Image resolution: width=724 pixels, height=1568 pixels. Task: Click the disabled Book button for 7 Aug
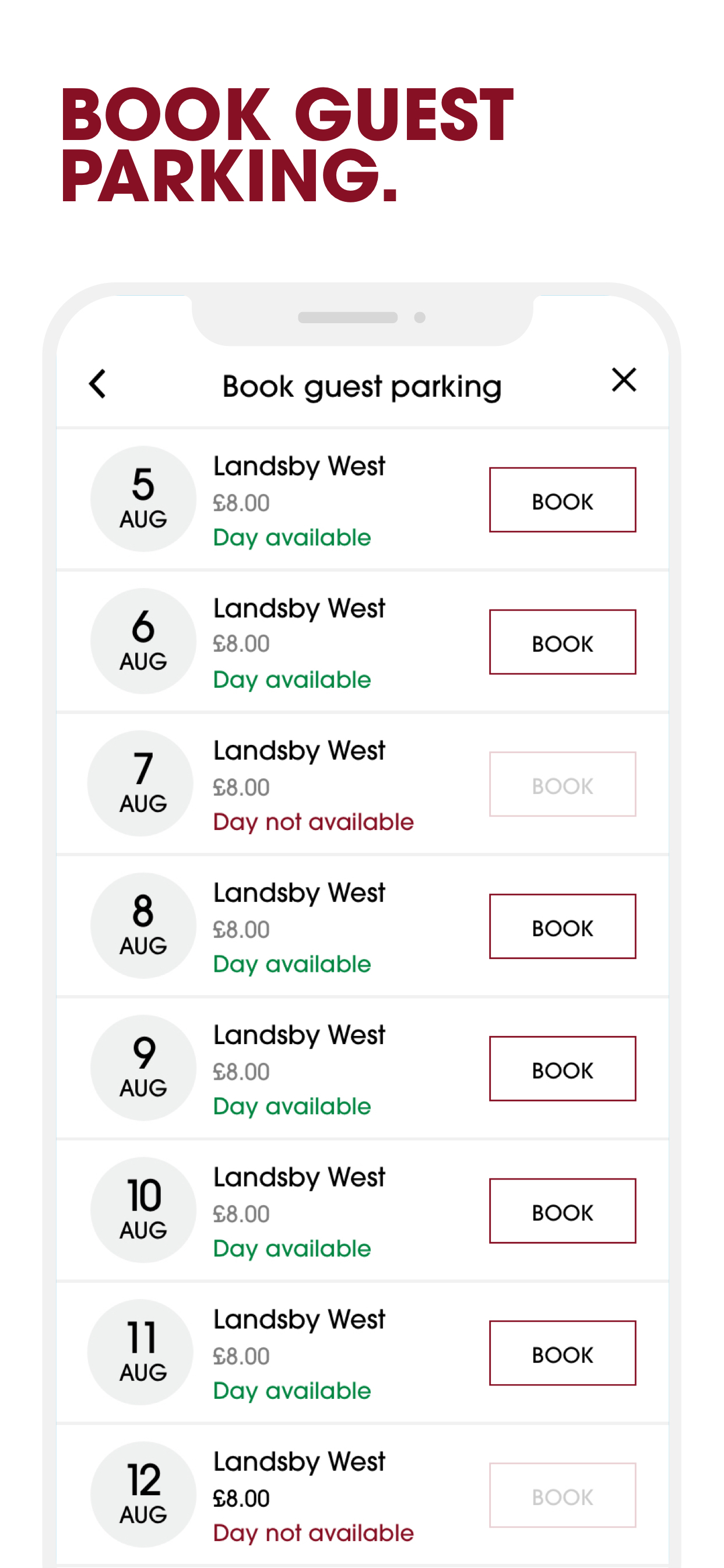pos(562,784)
